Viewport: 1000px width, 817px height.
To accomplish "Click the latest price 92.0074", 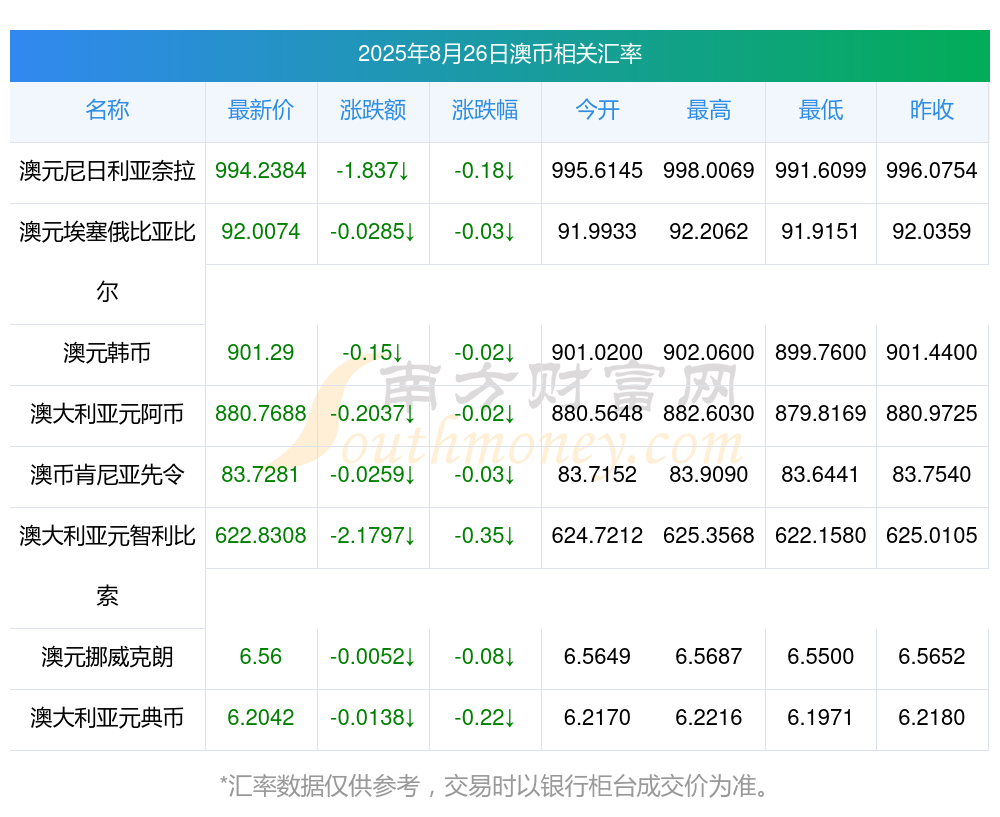I will pos(261,232).
